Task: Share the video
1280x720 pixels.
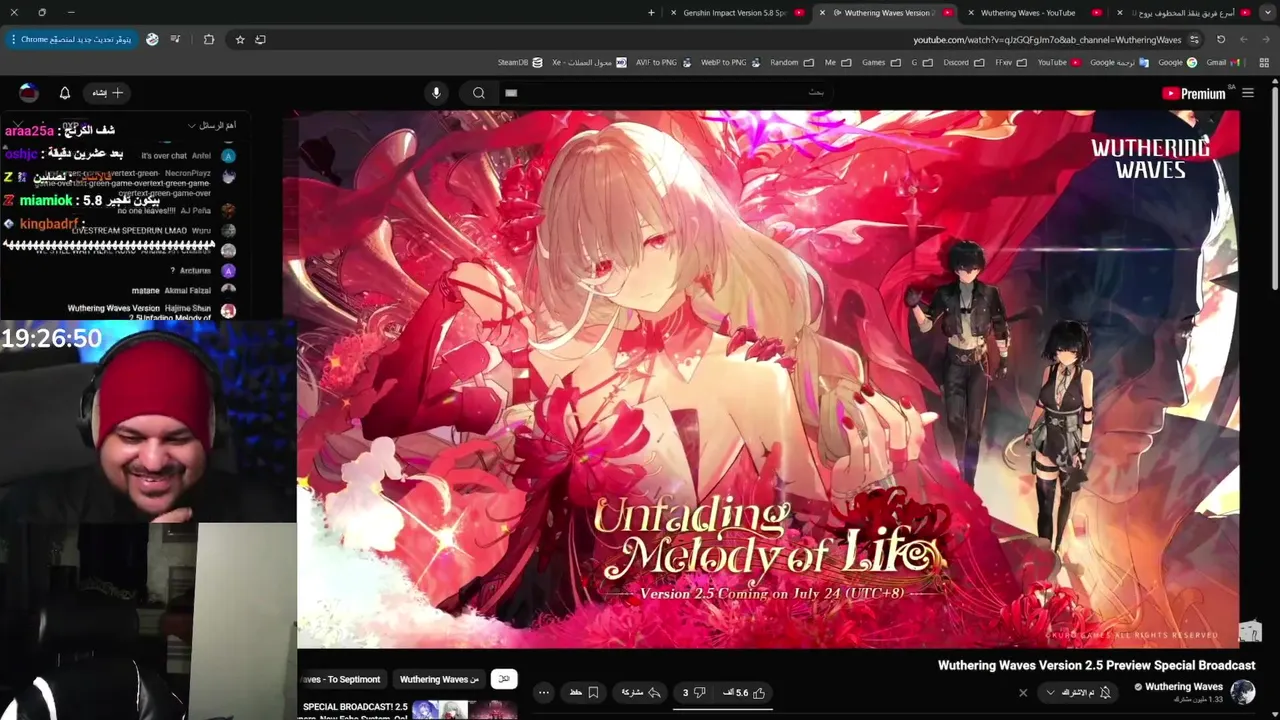Action: [x=641, y=692]
